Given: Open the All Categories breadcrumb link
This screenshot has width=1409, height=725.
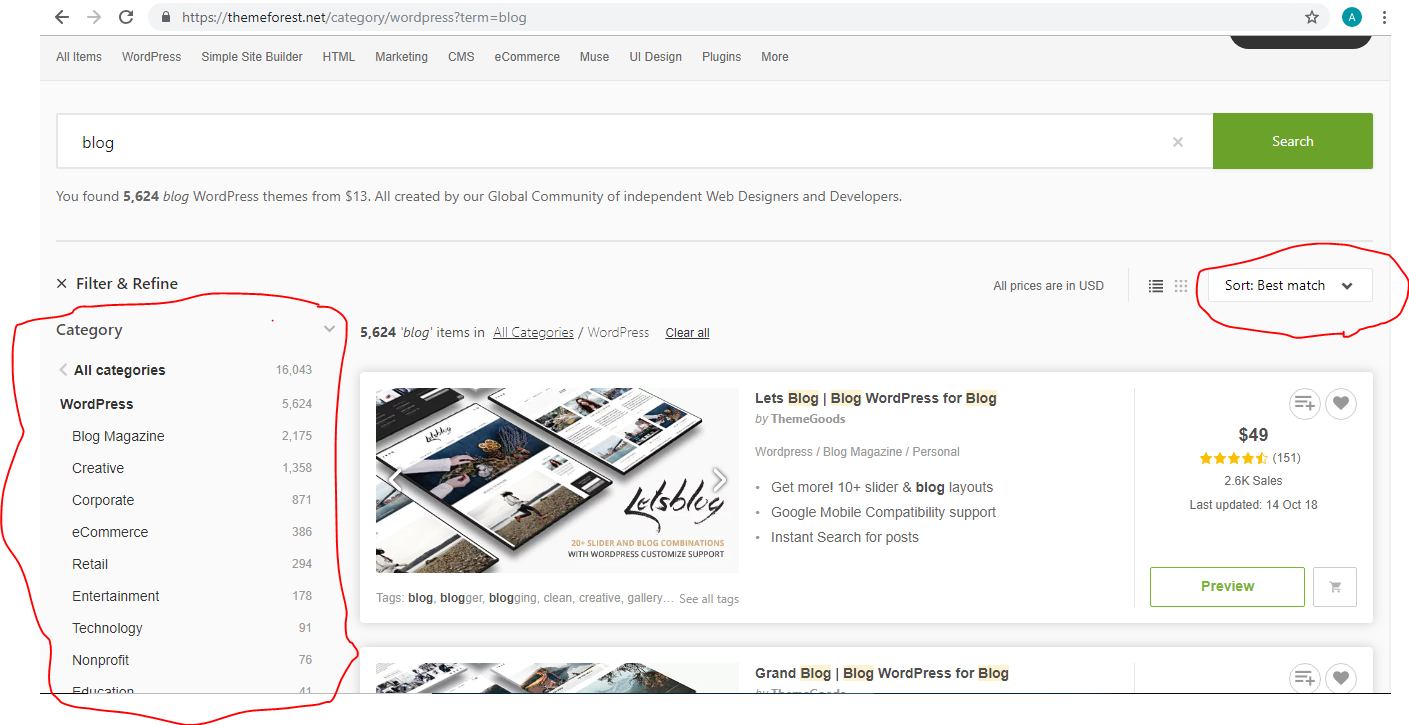Looking at the screenshot, I should point(533,333).
